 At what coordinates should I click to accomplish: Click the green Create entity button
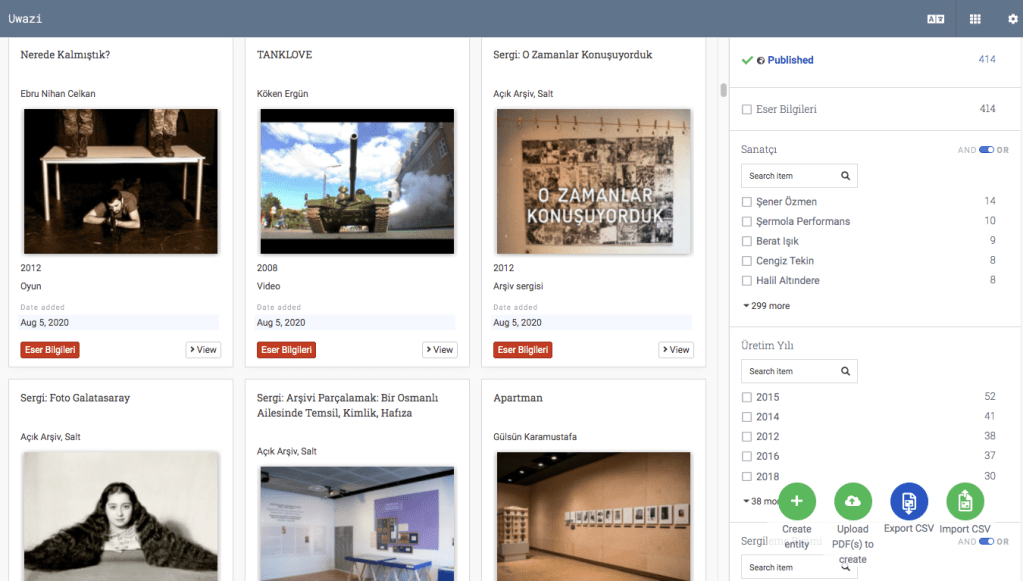[796, 501]
